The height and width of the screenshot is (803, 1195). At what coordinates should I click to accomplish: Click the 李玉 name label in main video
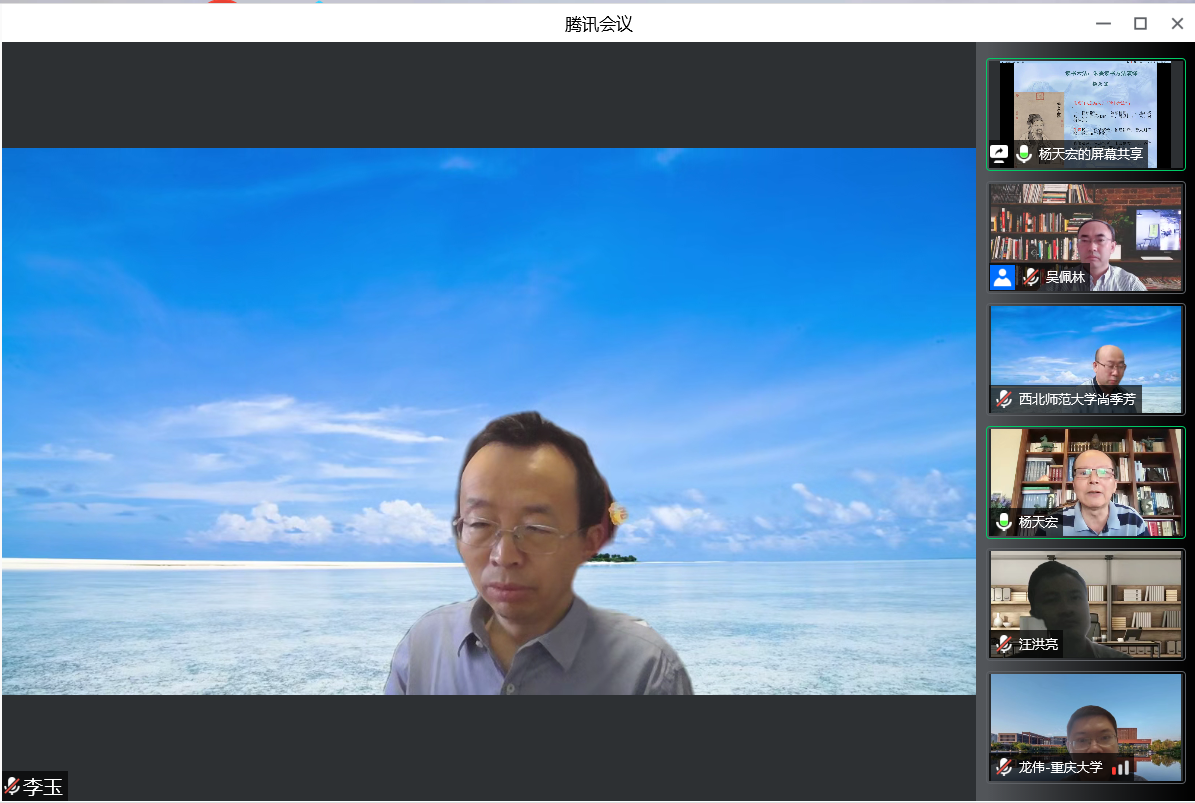[x=43, y=787]
